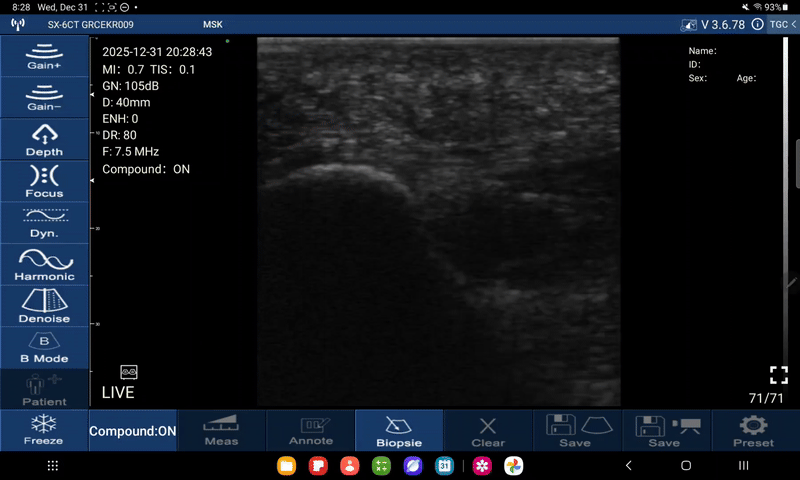Tap the F: 7.5 MHz frequency readout
This screenshot has width=800, height=480.
pyautogui.click(x=131, y=151)
